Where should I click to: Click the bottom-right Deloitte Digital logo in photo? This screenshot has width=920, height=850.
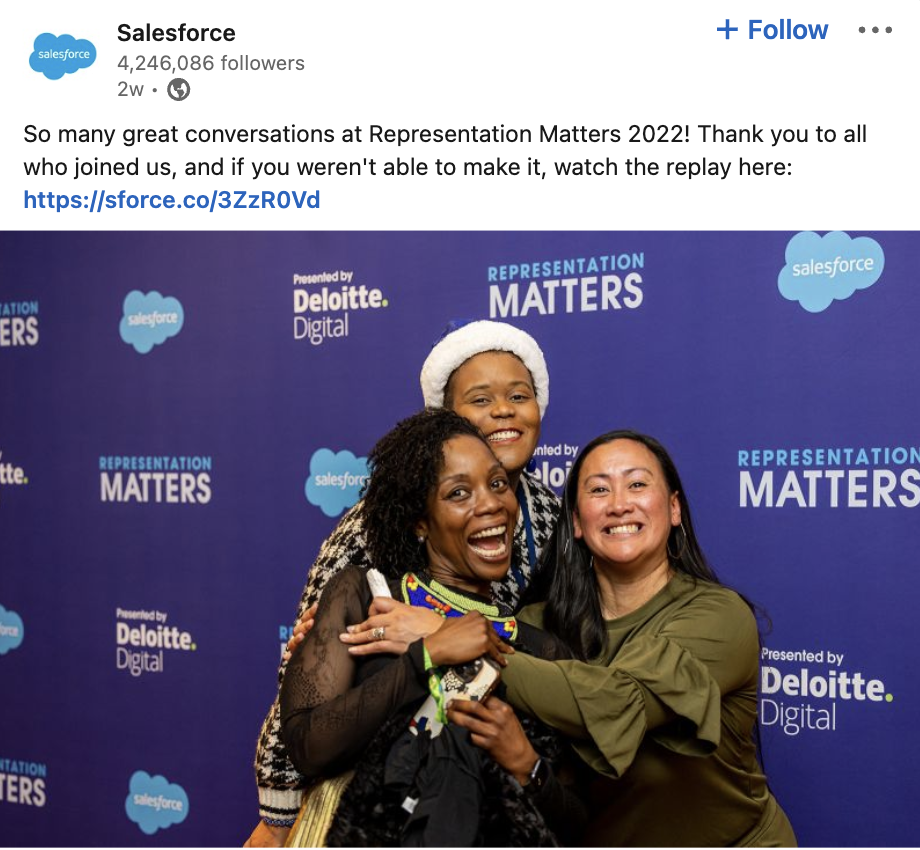point(826,690)
